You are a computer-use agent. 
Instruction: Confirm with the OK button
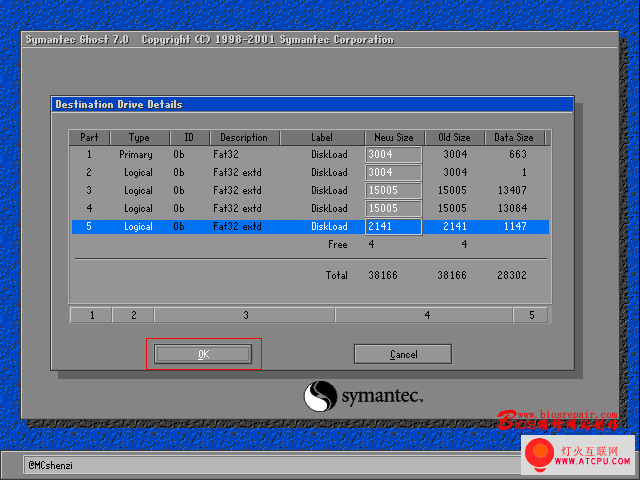pos(203,354)
